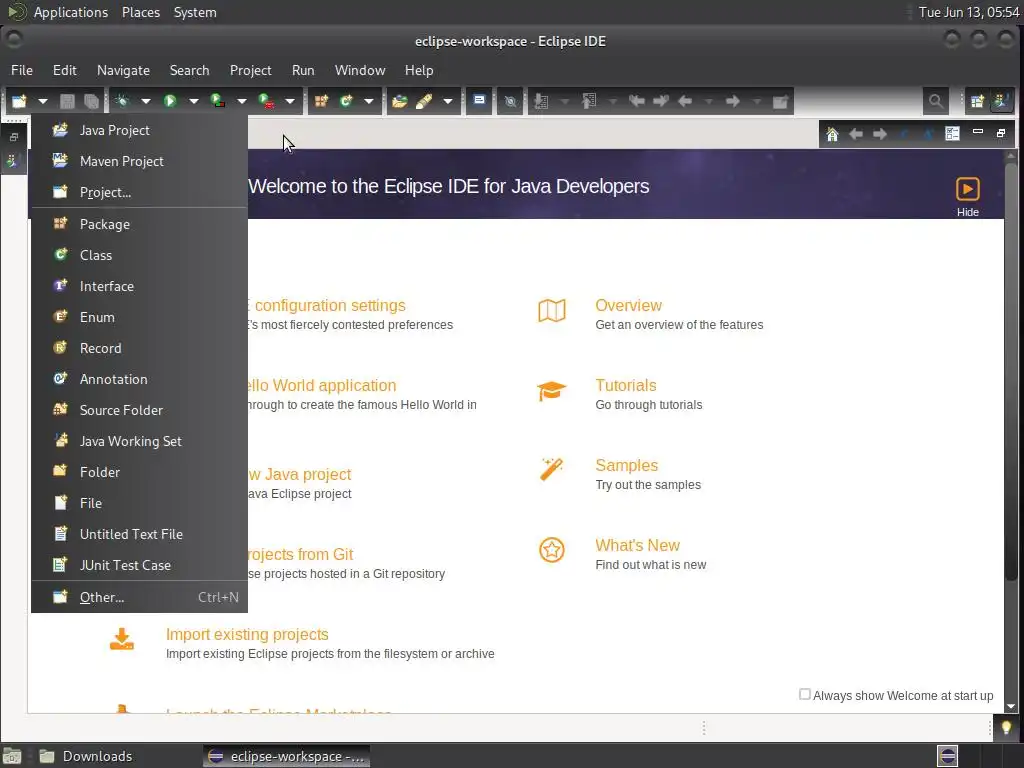Expand the Search toolbar dropdown arrow

(447, 101)
